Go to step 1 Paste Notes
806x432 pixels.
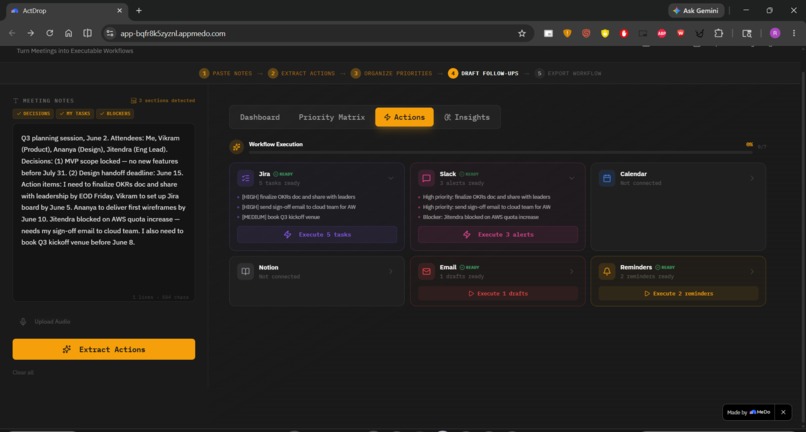(x=226, y=74)
